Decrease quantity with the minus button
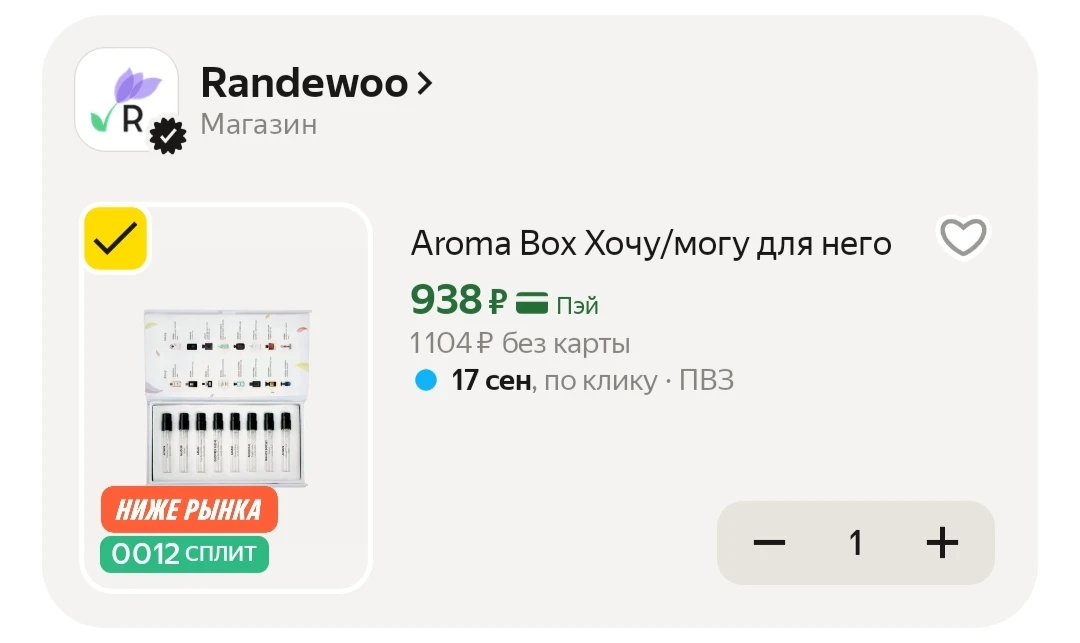The height and width of the screenshot is (643, 1080). point(769,543)
